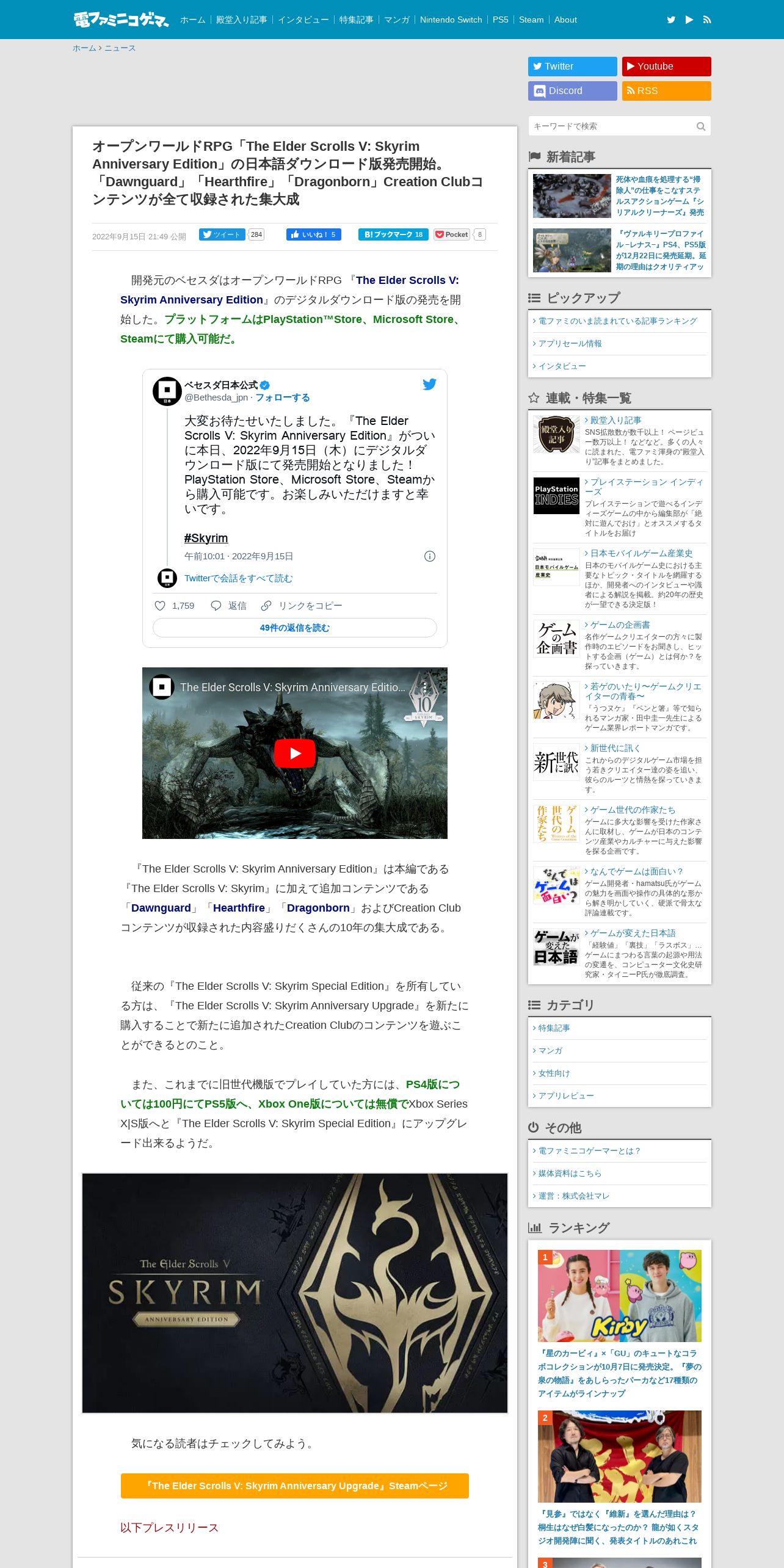Click the YouTube channel avatar on video
This screenshot has height=1568, width=784.
pyautogui.click(x=162, y=687)
